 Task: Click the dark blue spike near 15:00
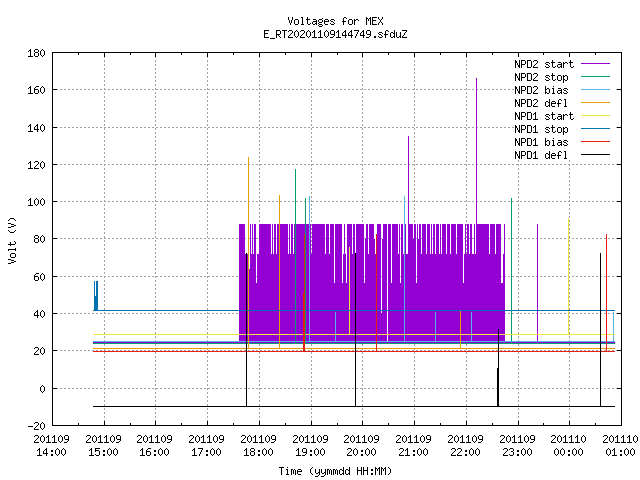pyautogui.click(x=96, y=296)
